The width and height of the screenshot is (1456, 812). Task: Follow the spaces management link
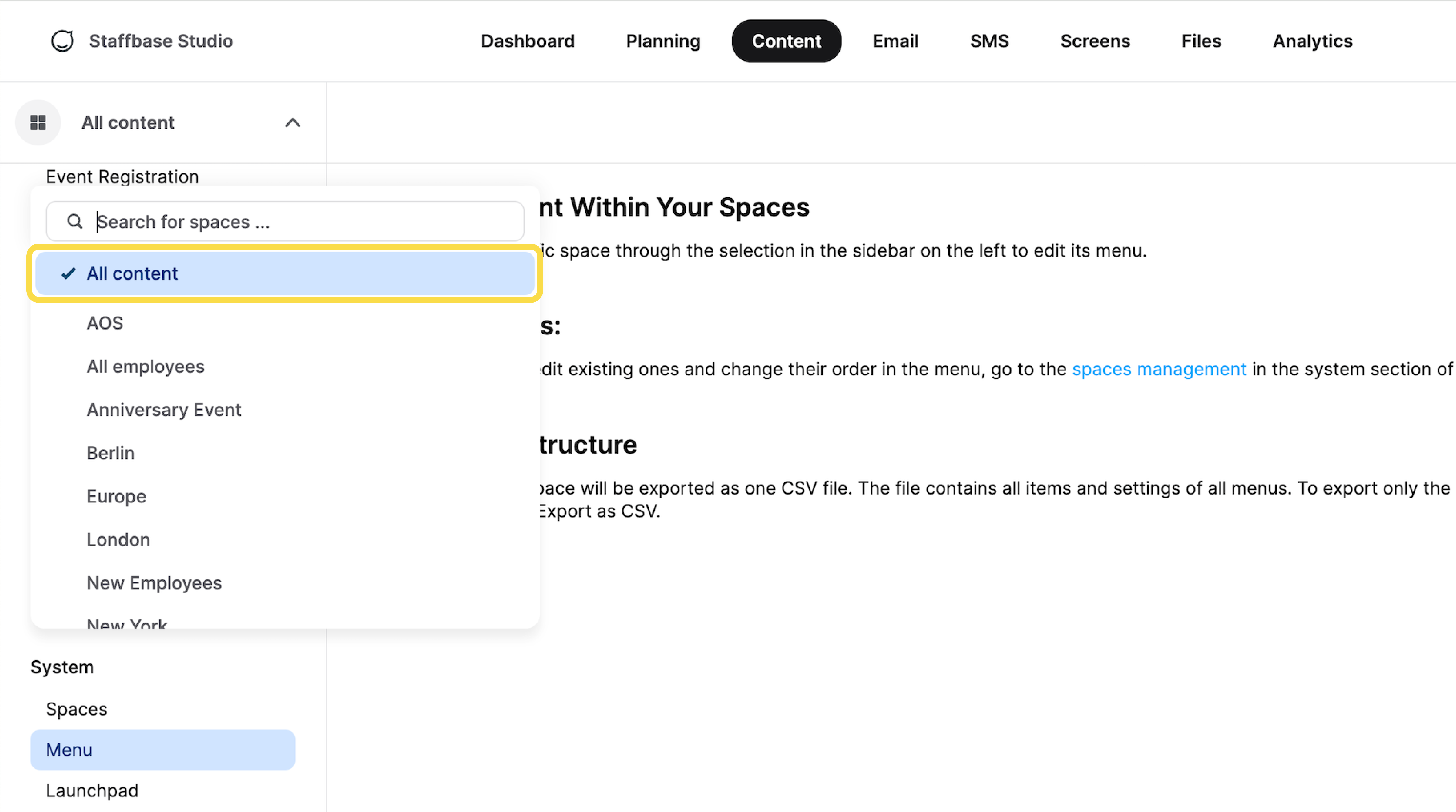(1159, 369)
